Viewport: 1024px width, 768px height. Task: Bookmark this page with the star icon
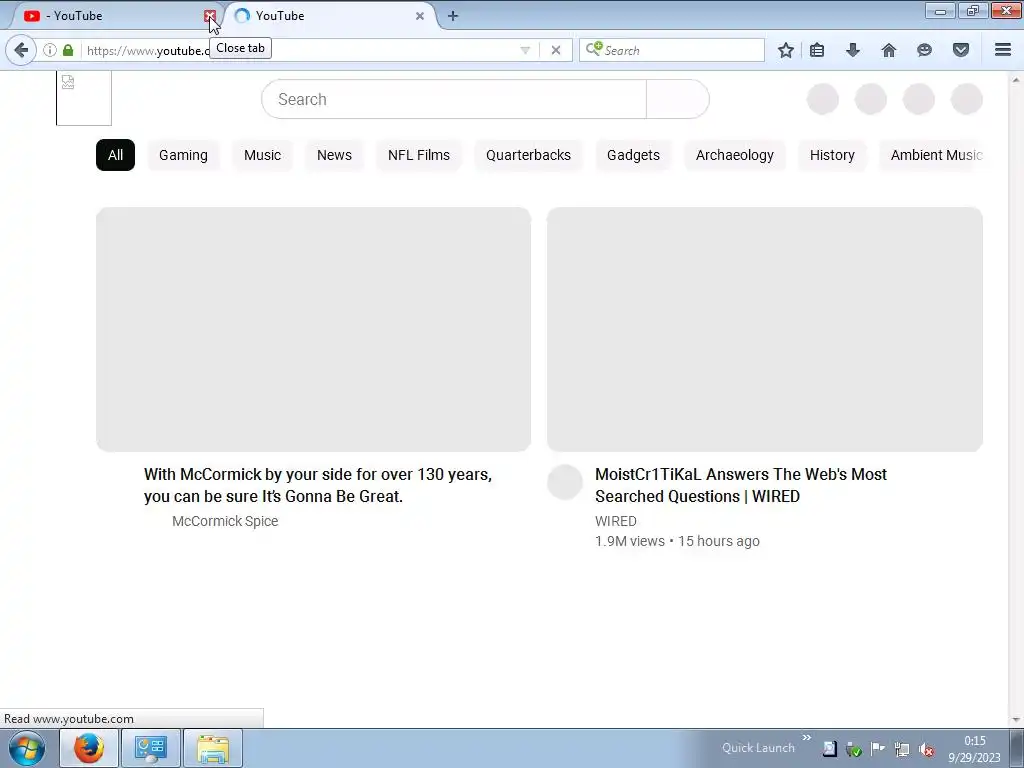[x=786, y=50]
